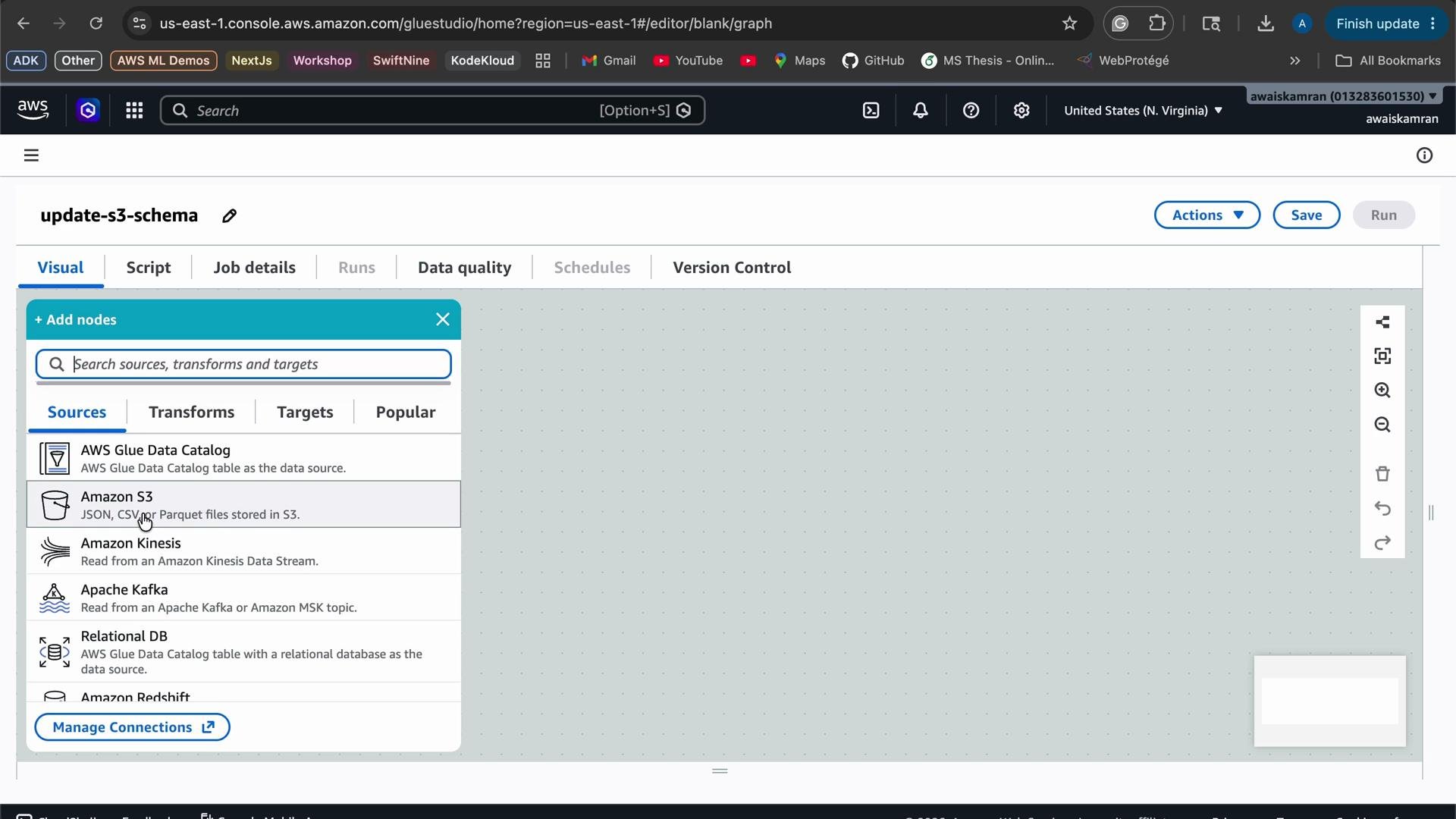Image resolution: width=1456 pixels, height=819 pixels.
Task: Open the Maps bookmark
Action: click(x=799, y=61)
